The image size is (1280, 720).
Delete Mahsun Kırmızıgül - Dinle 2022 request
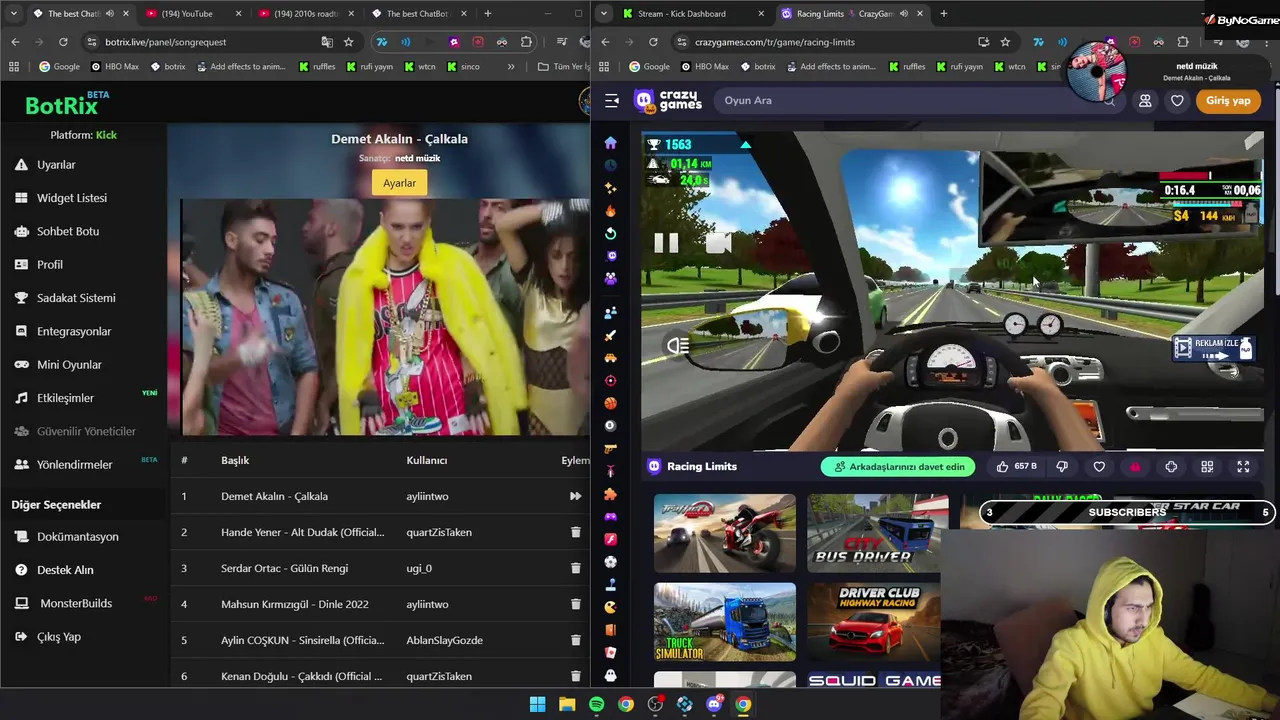point(575,604)
